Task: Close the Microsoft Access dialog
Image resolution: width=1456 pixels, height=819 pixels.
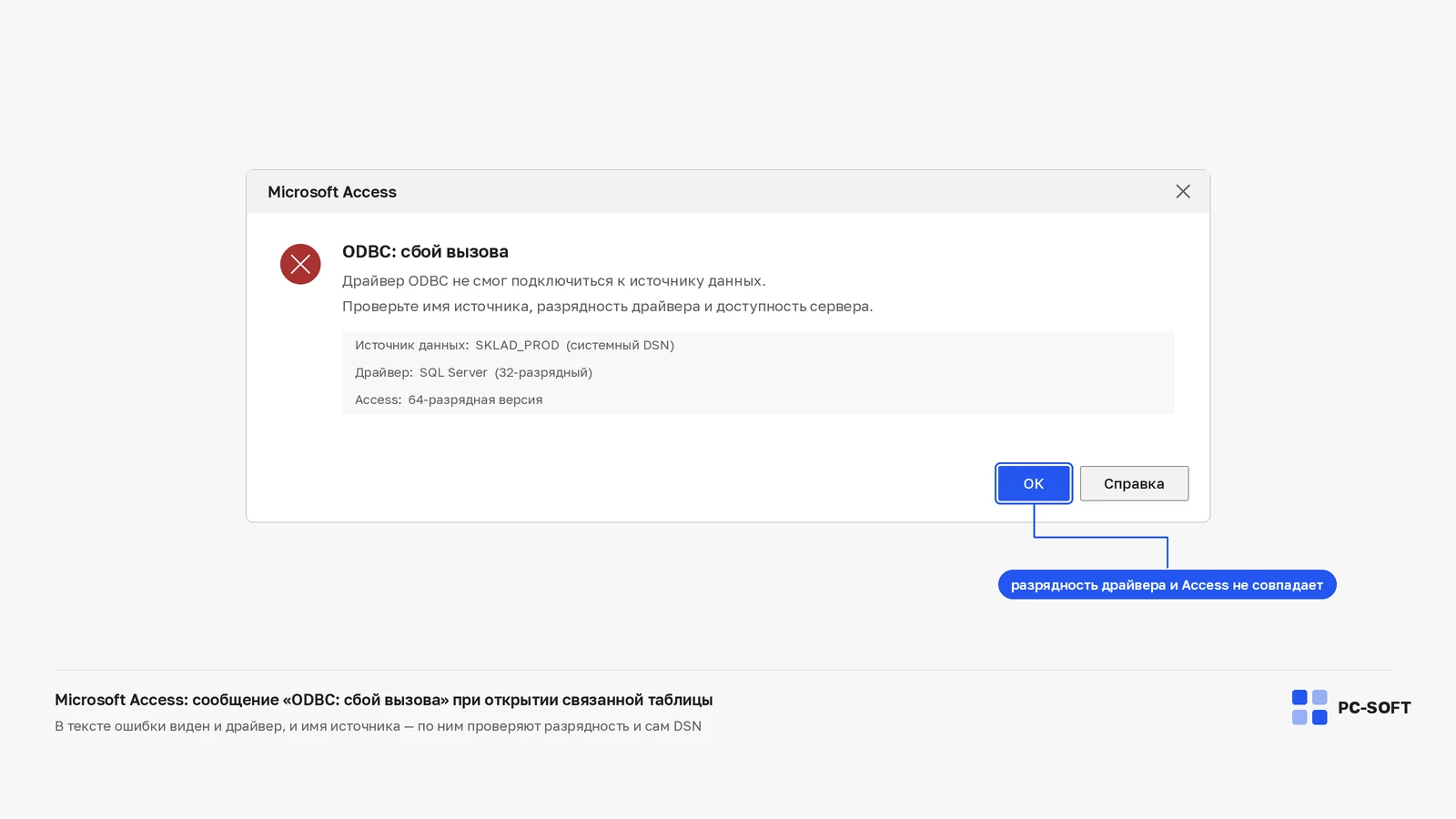Action: pos(1183,191)
